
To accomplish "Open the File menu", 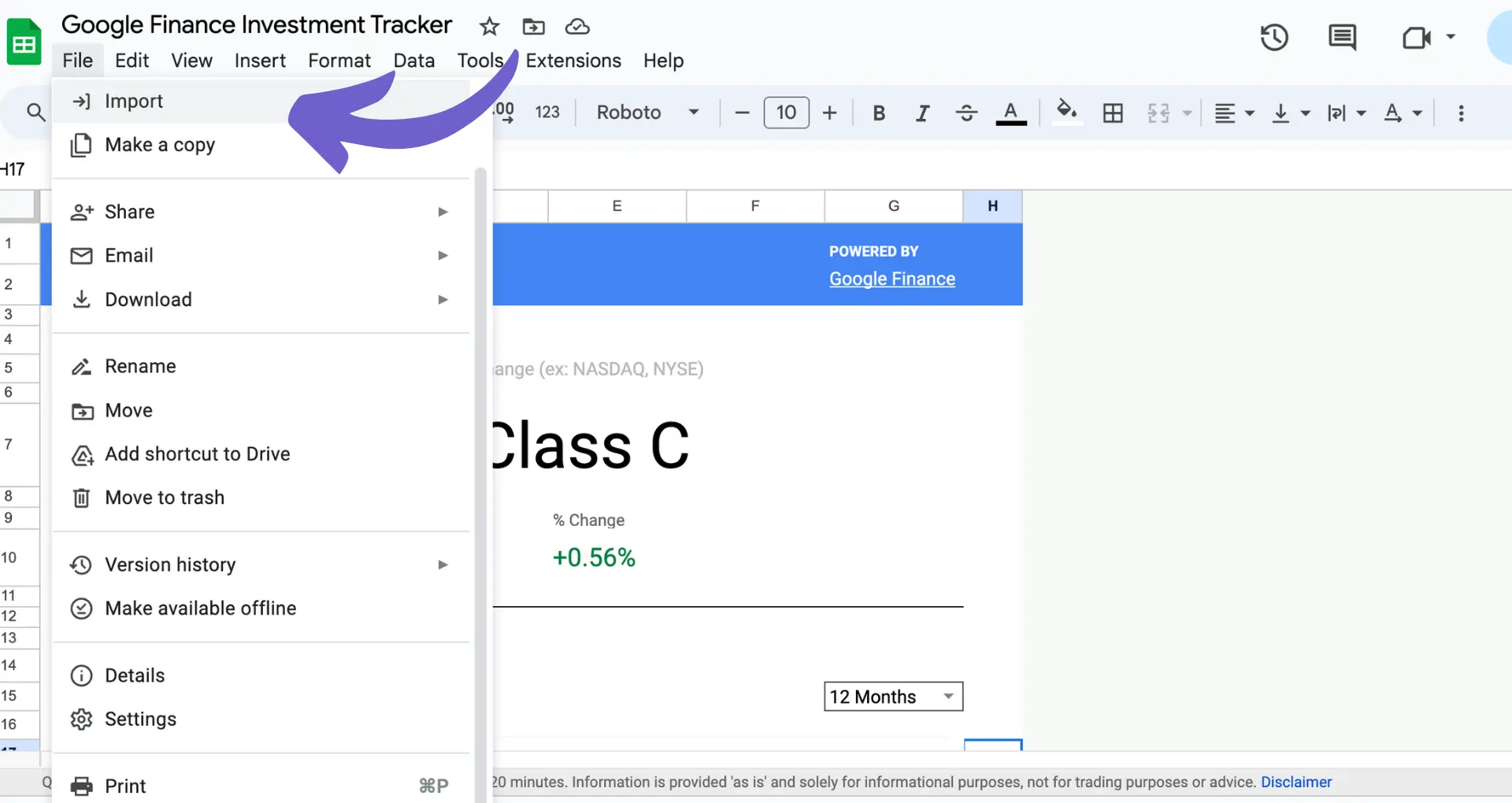I will [x=77, y=61].
